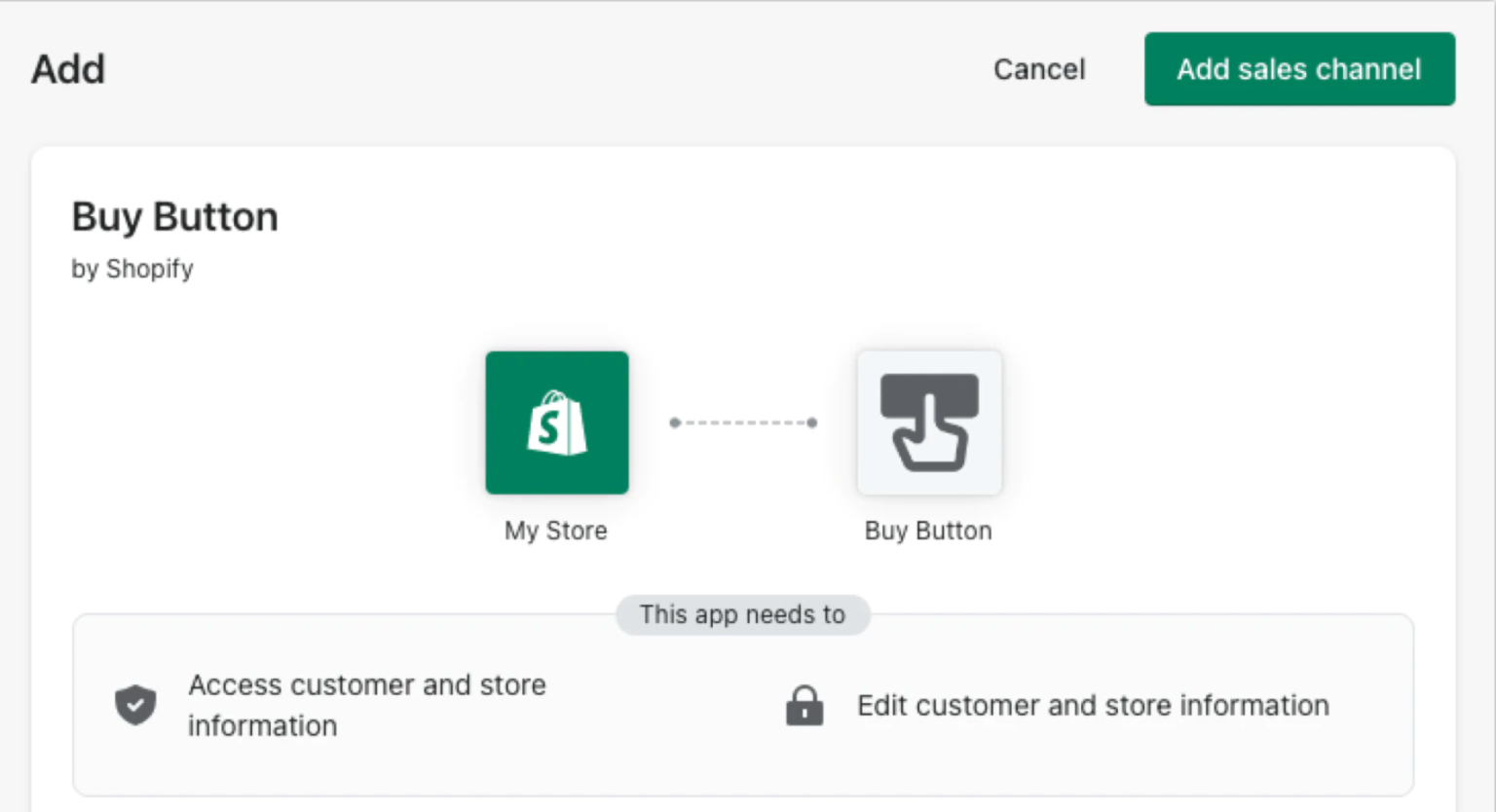The image size is (1496, 812).
Task: Click the "Buy Button" label under the icon
Action: coord(928,531)
